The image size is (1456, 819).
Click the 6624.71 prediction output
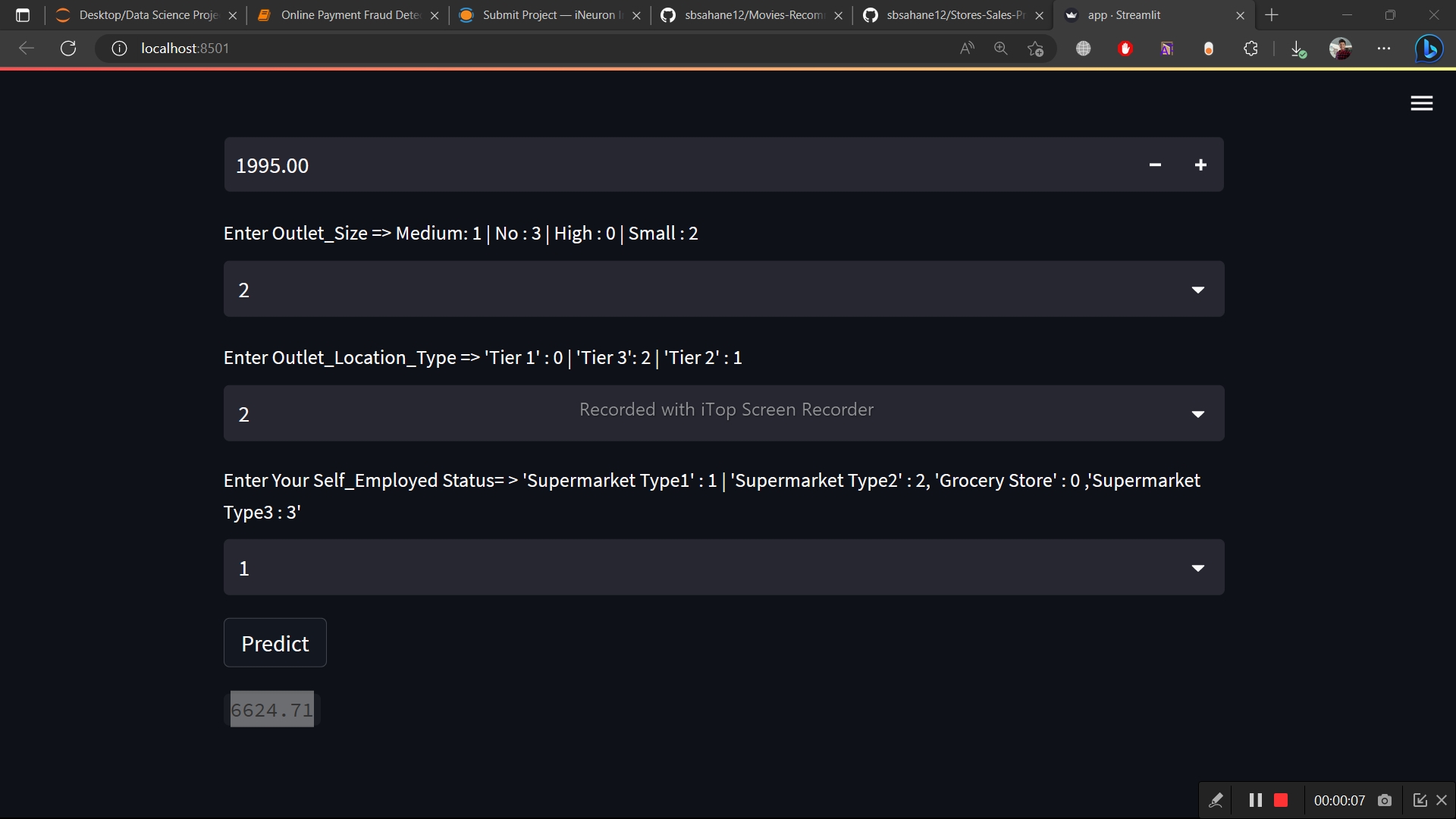(x=272, y=710)
